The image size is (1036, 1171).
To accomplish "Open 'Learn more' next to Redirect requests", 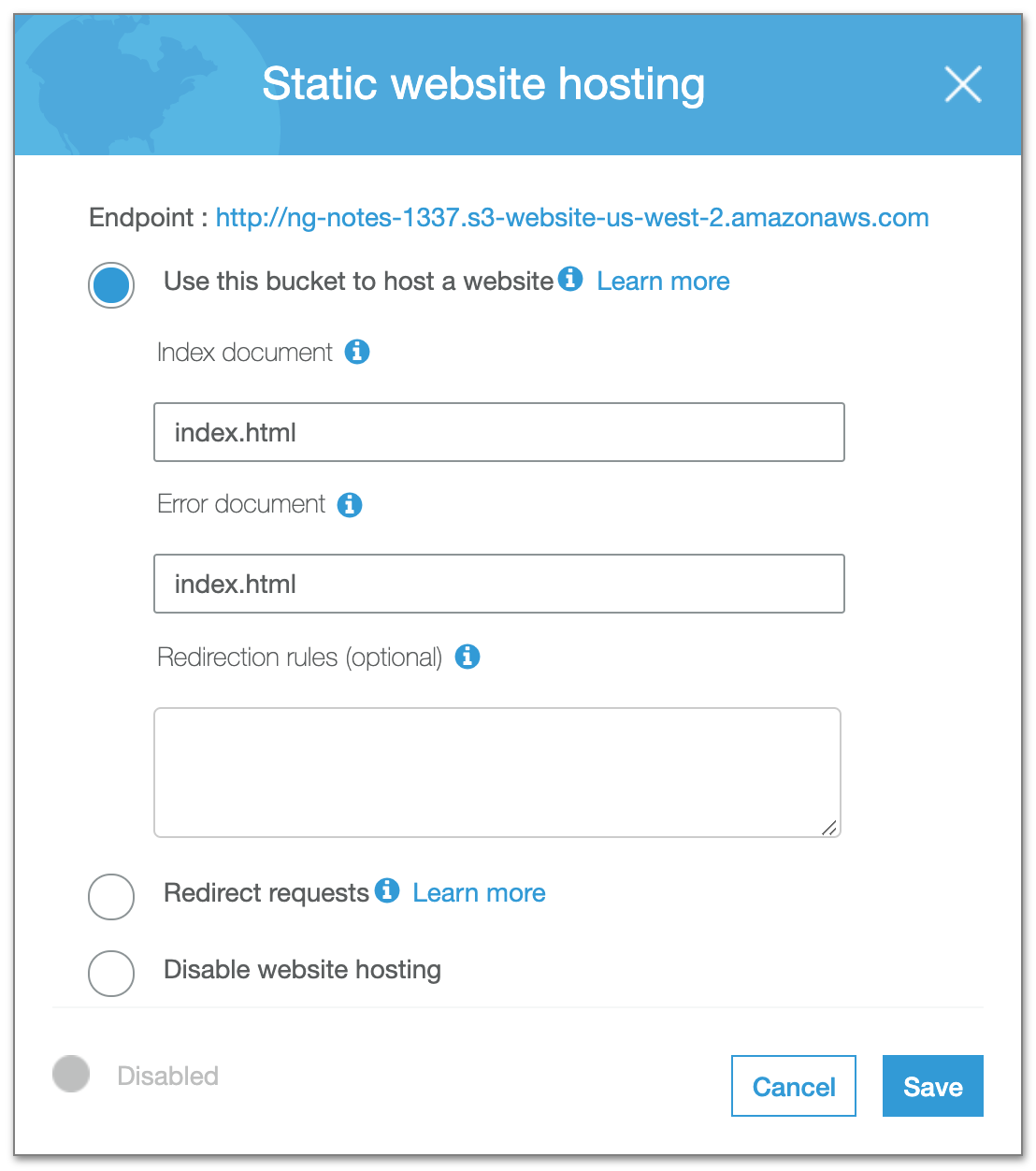I will (479, 893).
